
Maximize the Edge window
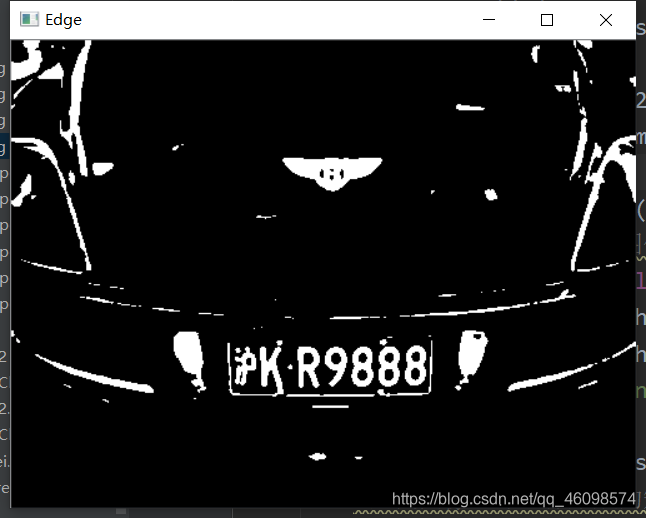tap(547, 19)
